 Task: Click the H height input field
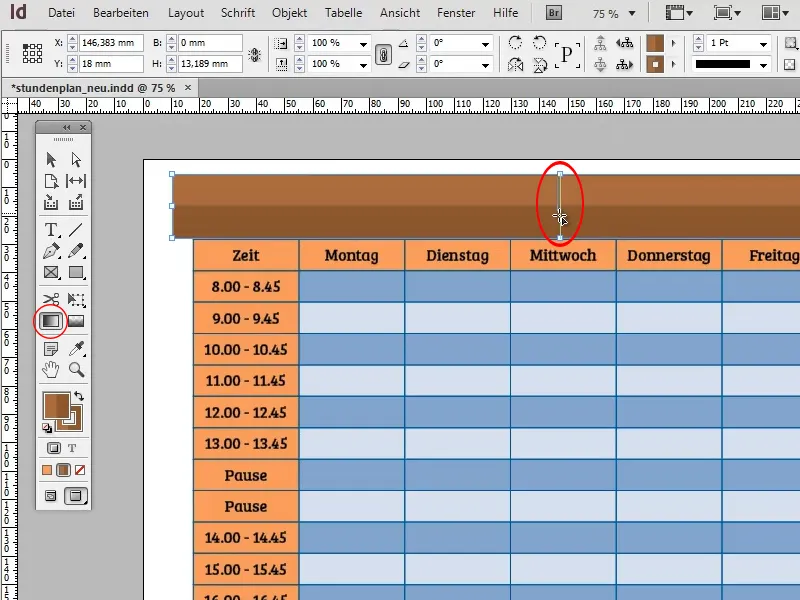(210, 64)
